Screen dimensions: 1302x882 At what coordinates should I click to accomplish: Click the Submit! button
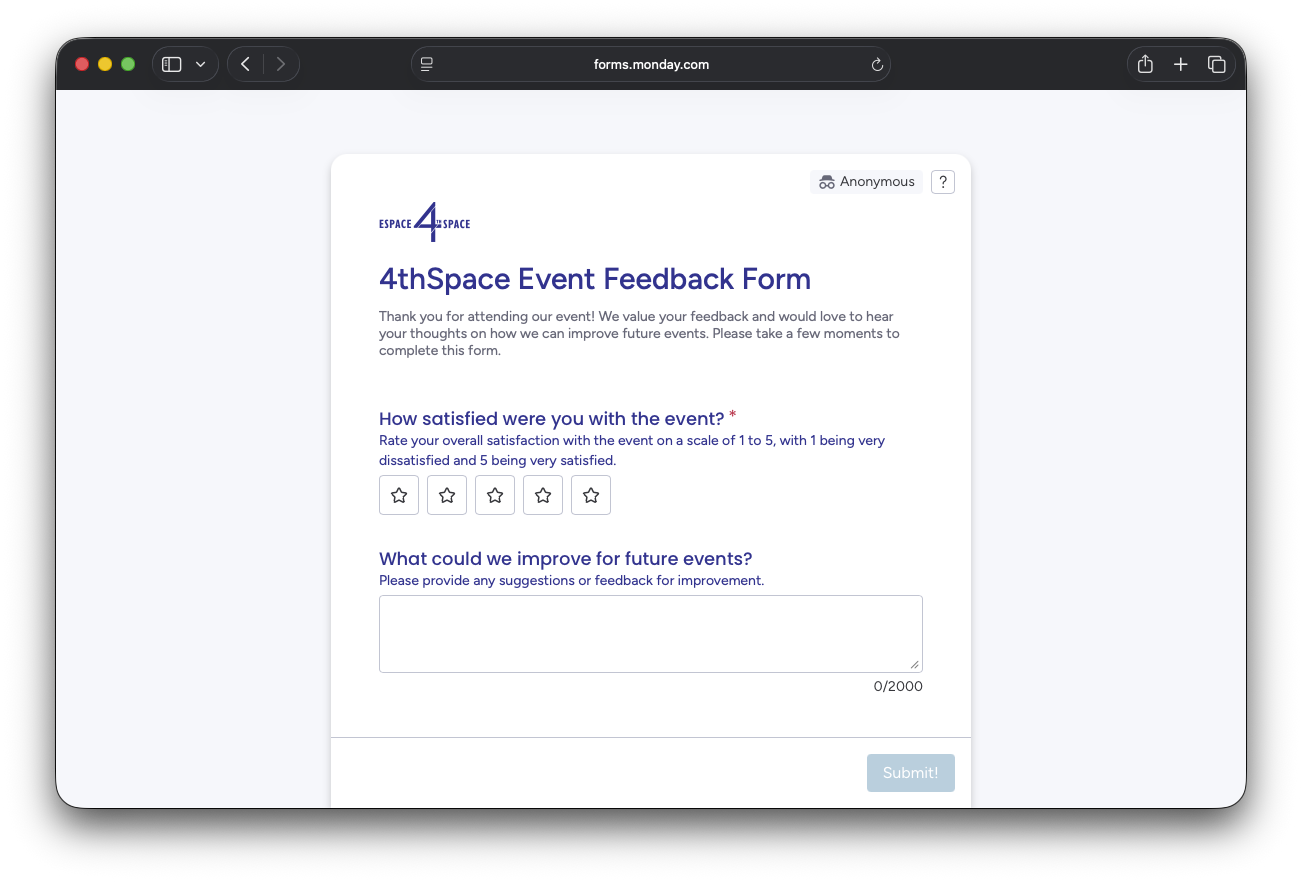[910, 772]
